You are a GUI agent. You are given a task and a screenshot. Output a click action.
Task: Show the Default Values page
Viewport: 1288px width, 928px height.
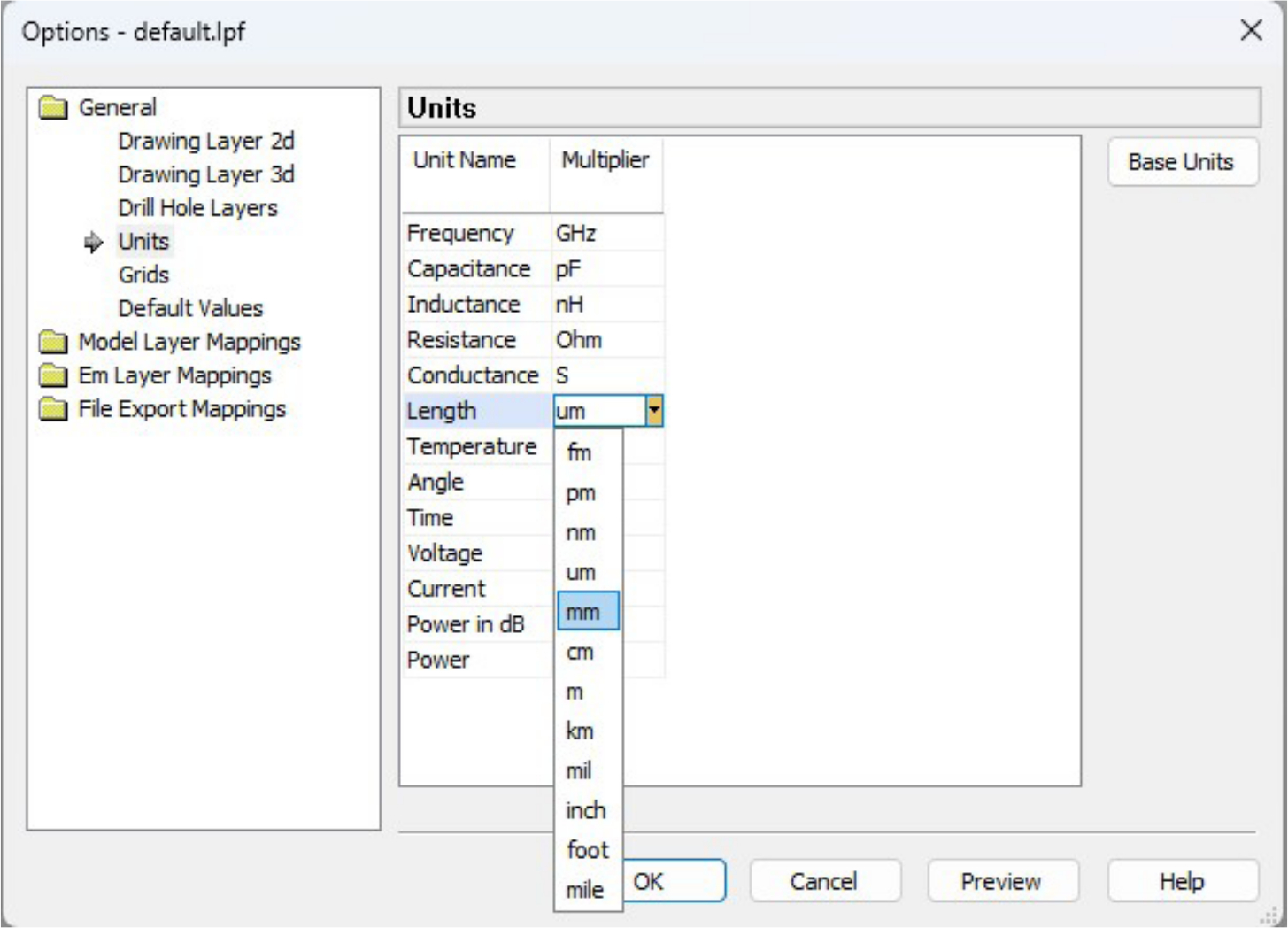click(190, 308)
